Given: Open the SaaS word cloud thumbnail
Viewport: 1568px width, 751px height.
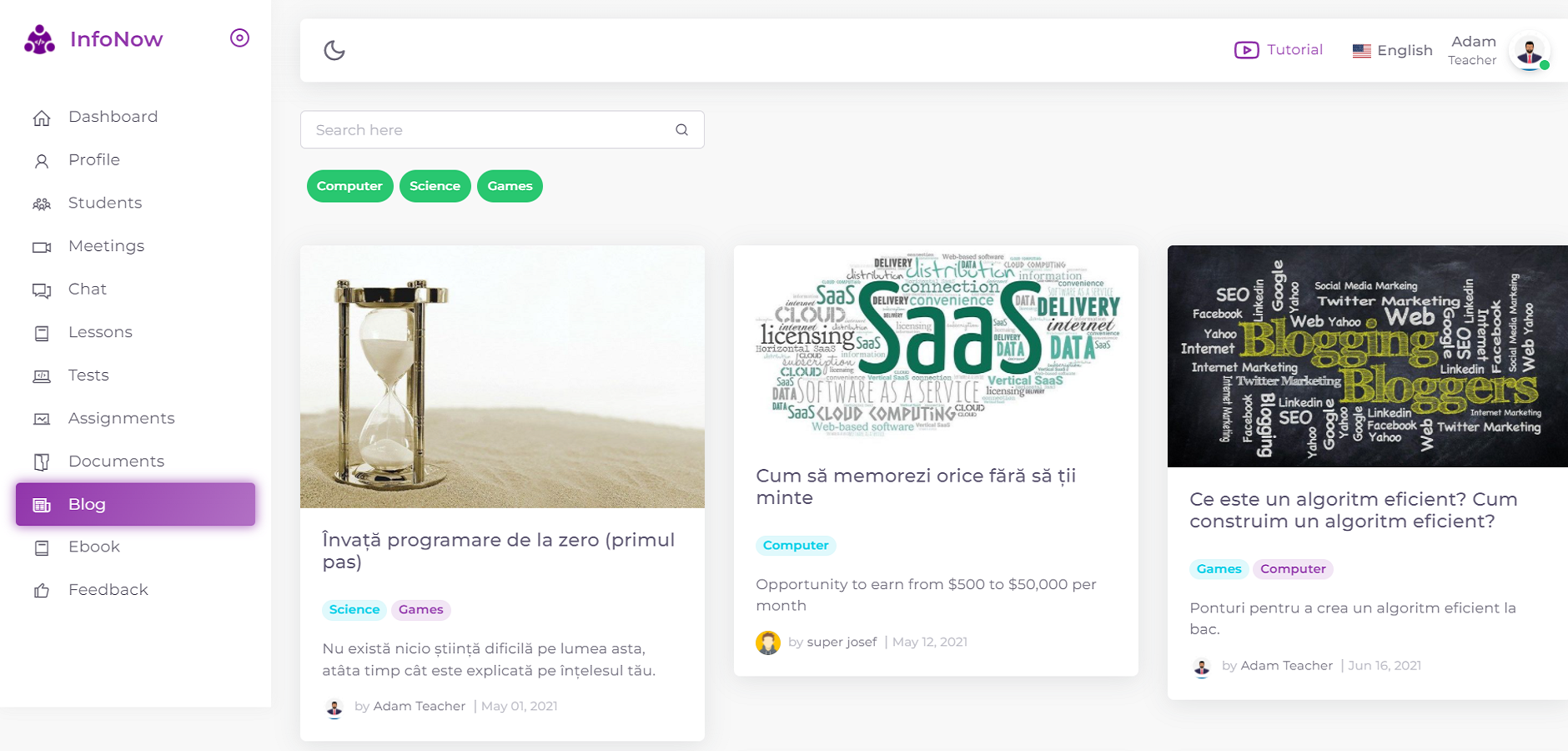Looking at the screenshot, I should (936, 345).
